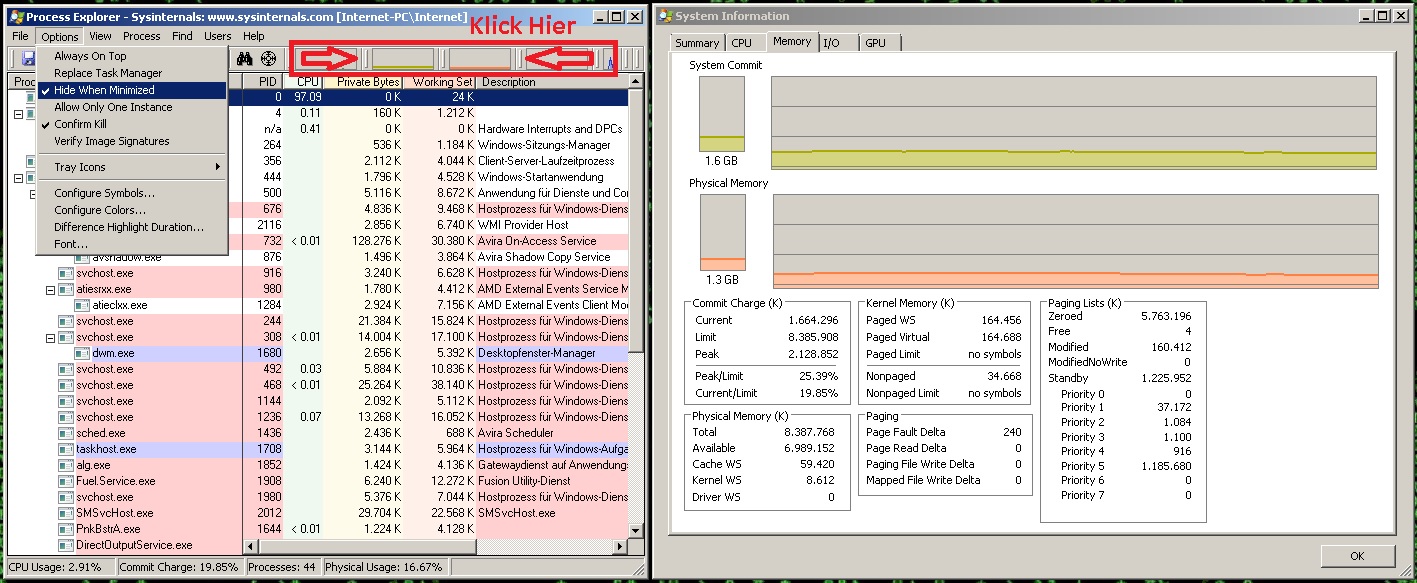The image size is (1417, 583).
Task: Click the Process Explorer title bar icon
Action: pyautogui.click(x=16, y=17)
